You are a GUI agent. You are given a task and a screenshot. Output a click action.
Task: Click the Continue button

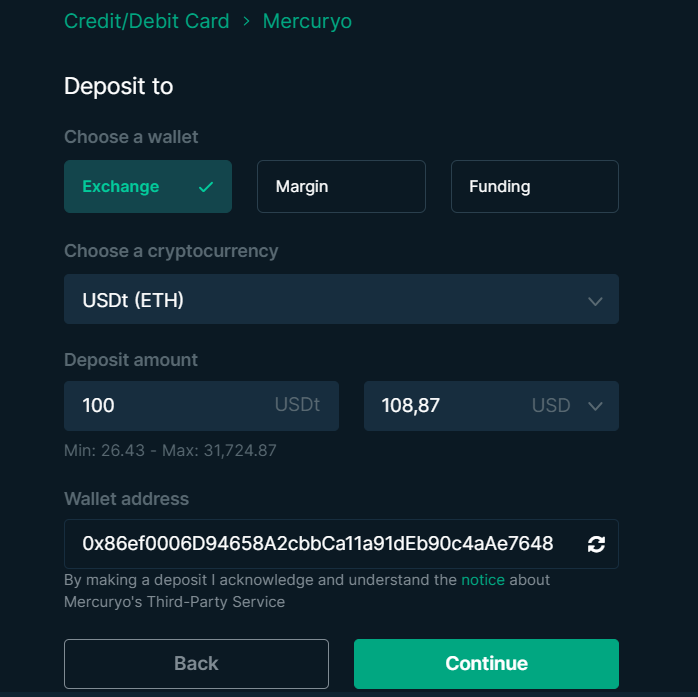[x=486, y=664]
